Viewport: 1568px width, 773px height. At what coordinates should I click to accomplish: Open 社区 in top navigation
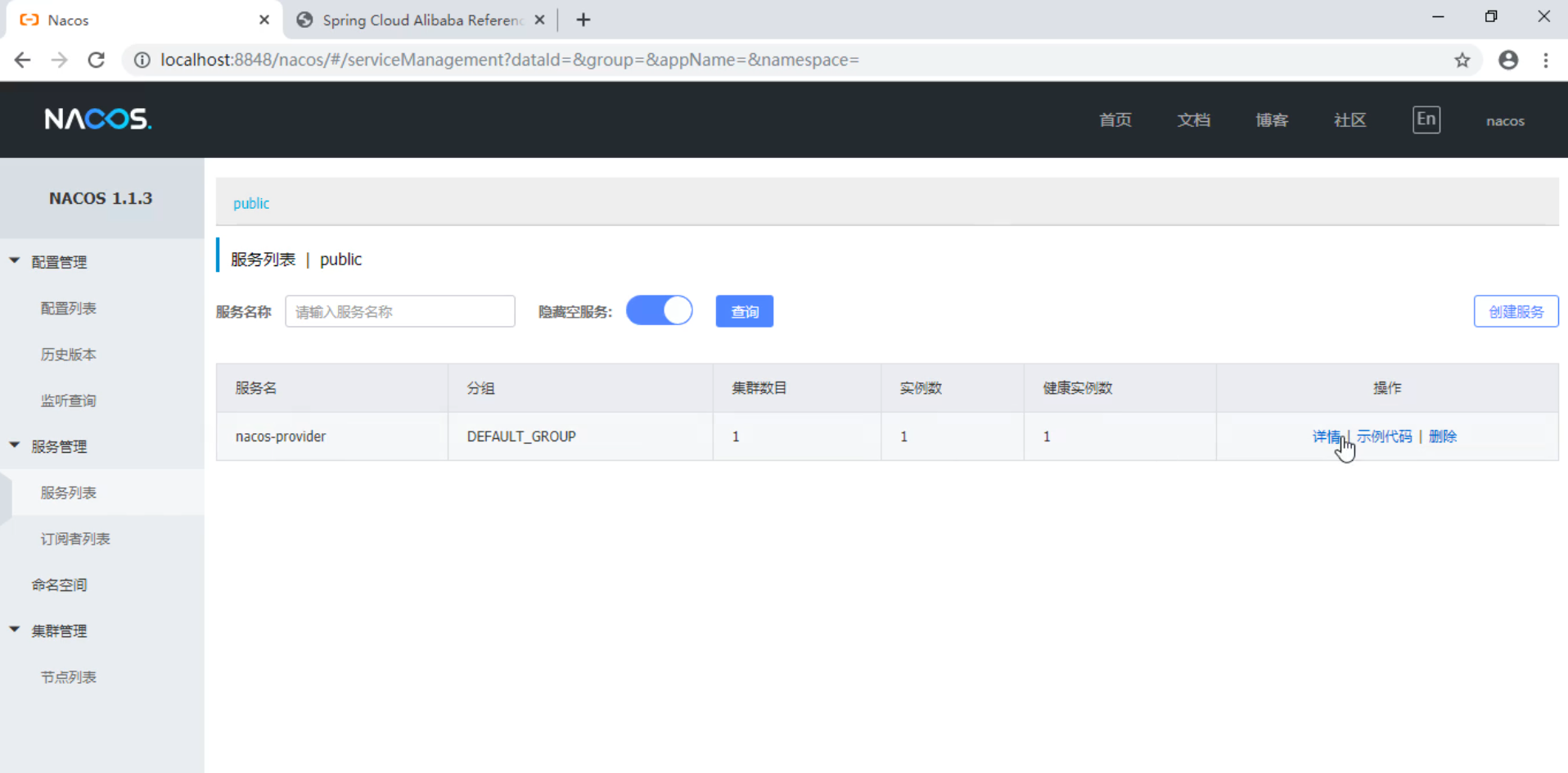coord(1350,120)
